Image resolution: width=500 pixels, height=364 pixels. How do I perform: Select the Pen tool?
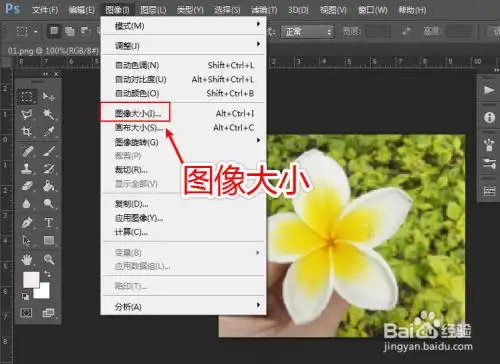click(x=27, y=222)
